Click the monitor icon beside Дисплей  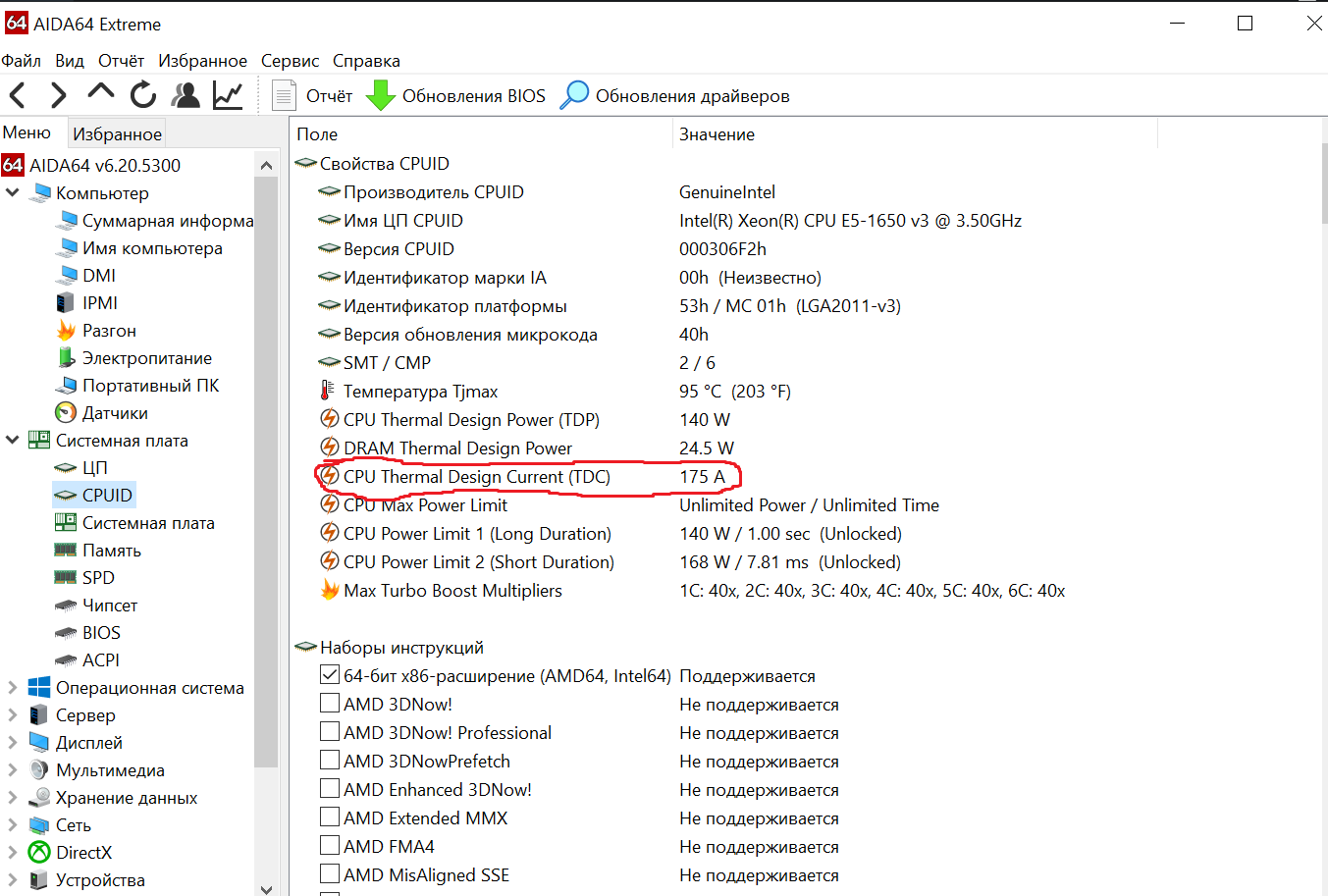(39, 743)
